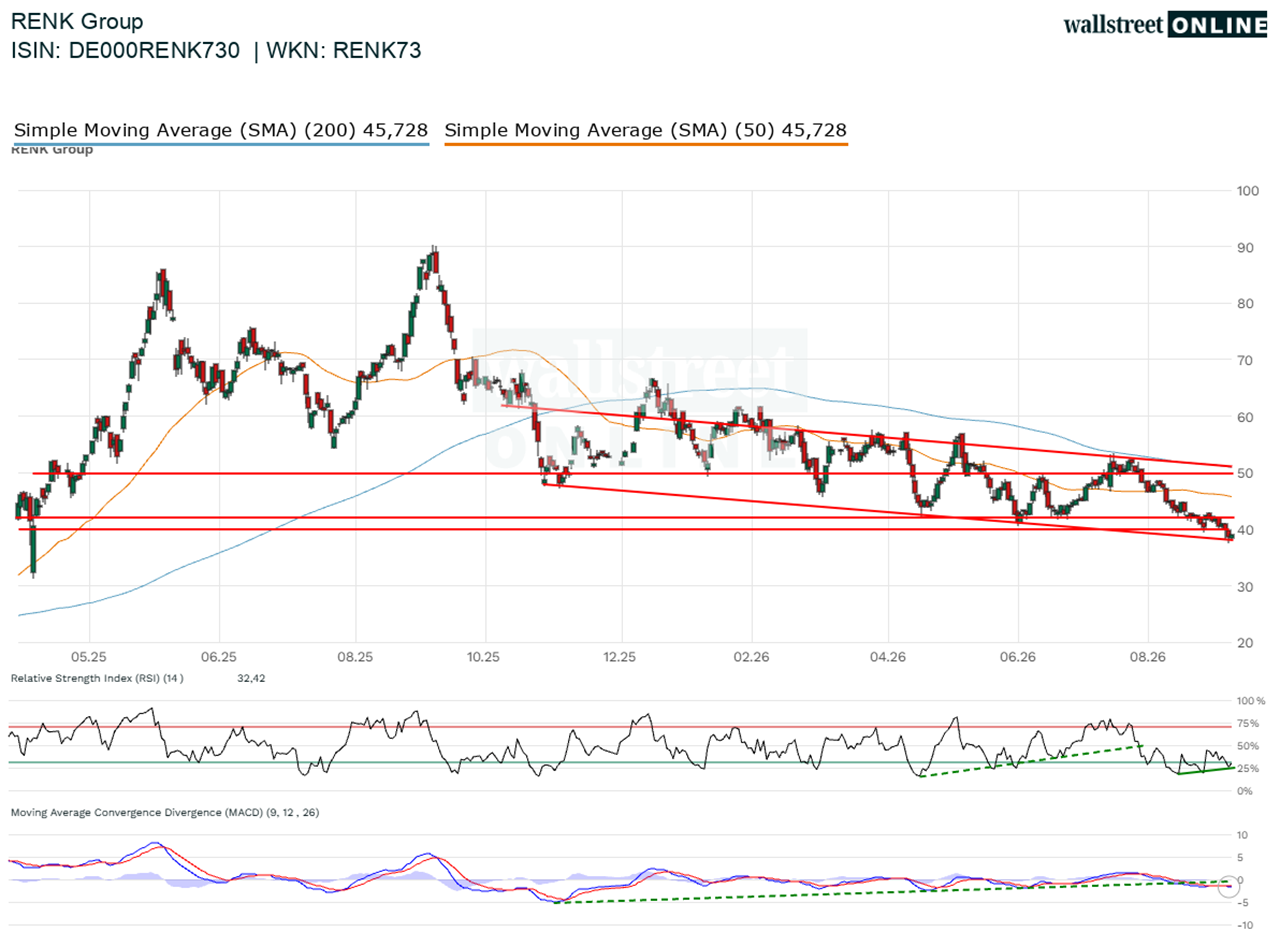Click the WKN: RENK73 text
This screenshot has height=940, width=1280.
pos(346,52)
